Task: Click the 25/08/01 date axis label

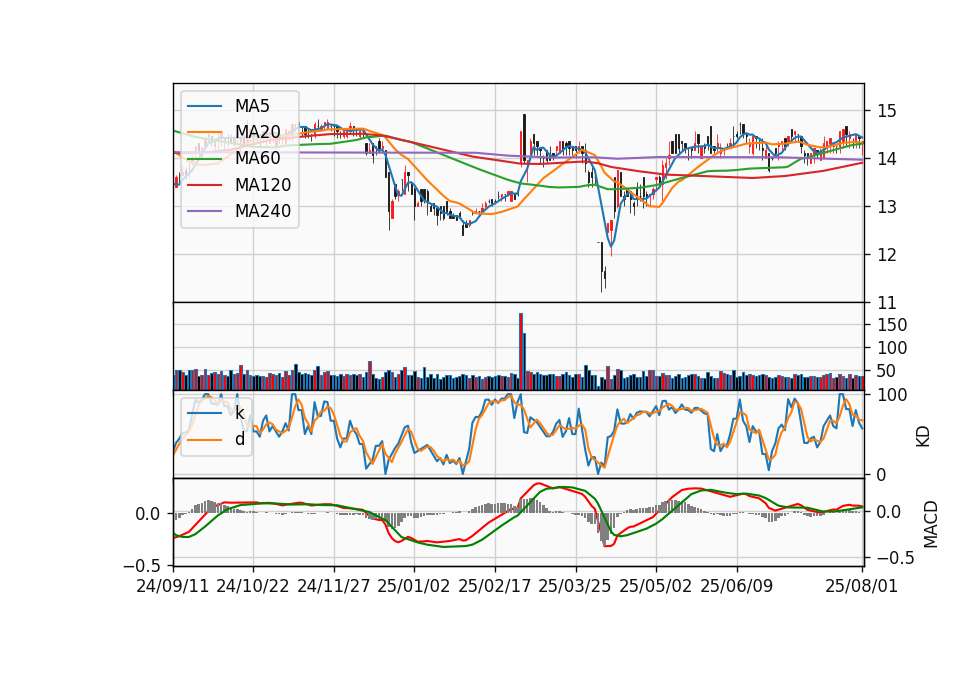Action: coord(861,586)
